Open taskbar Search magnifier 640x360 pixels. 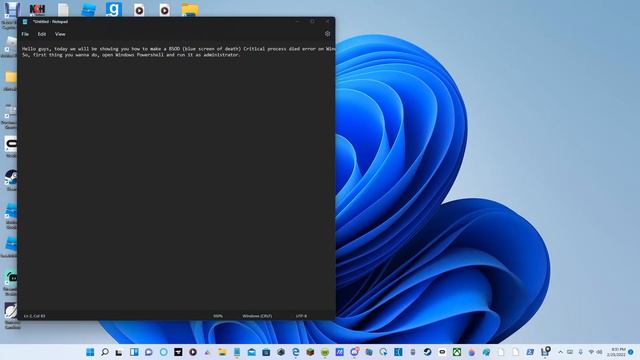coord(105,352)
